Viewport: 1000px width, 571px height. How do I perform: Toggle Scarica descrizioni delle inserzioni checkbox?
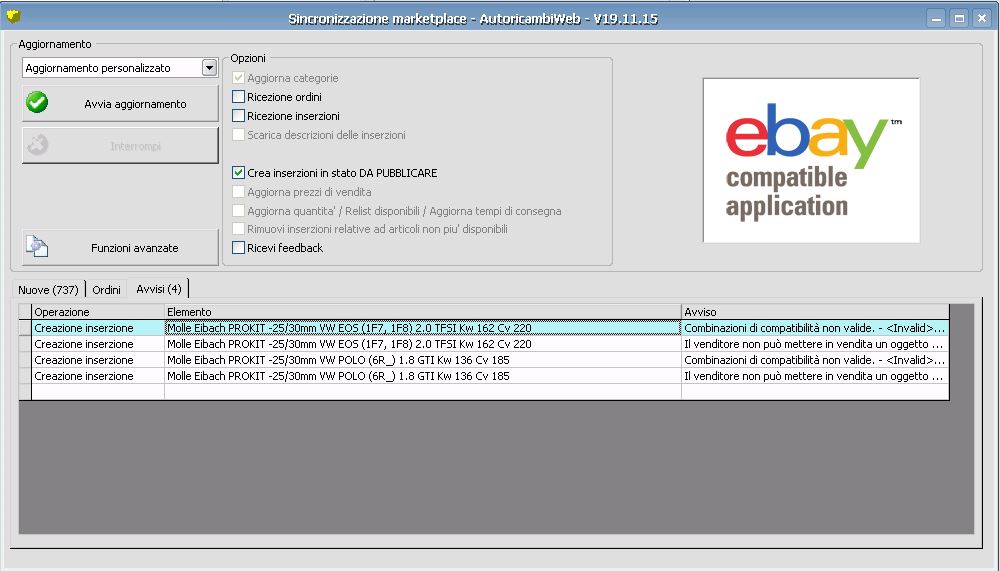[239, 135]
